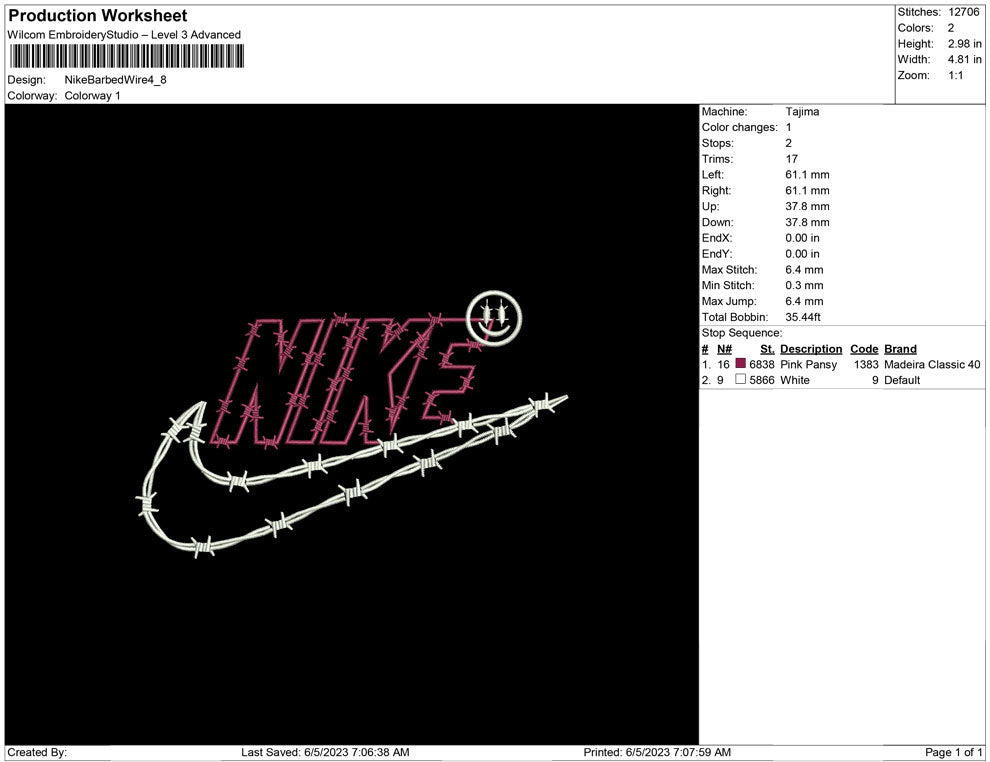
Task: Select the Colors value '2' in header
Action: coord(951,28)
